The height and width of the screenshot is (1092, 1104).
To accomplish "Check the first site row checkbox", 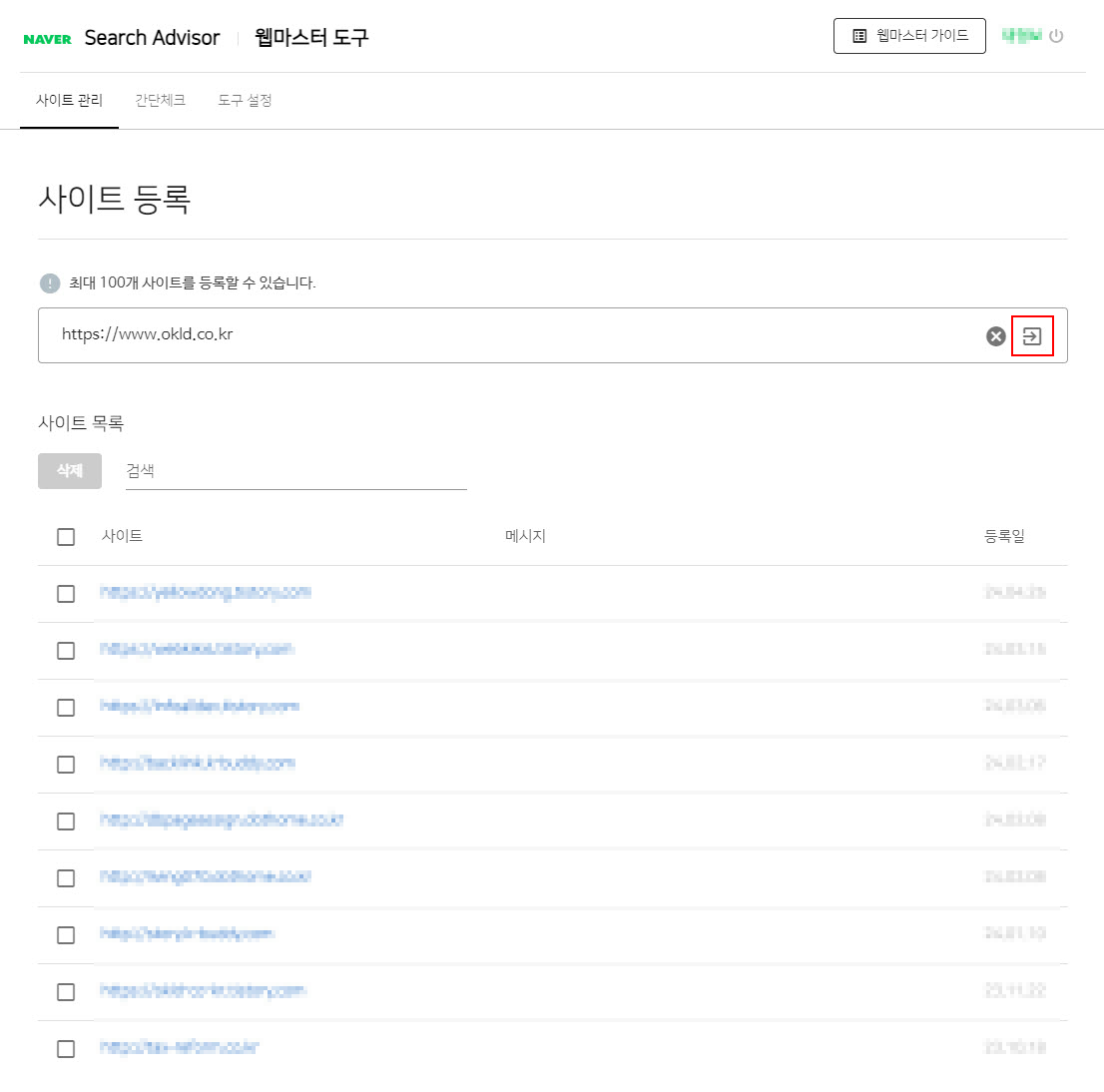I will 66,594.
